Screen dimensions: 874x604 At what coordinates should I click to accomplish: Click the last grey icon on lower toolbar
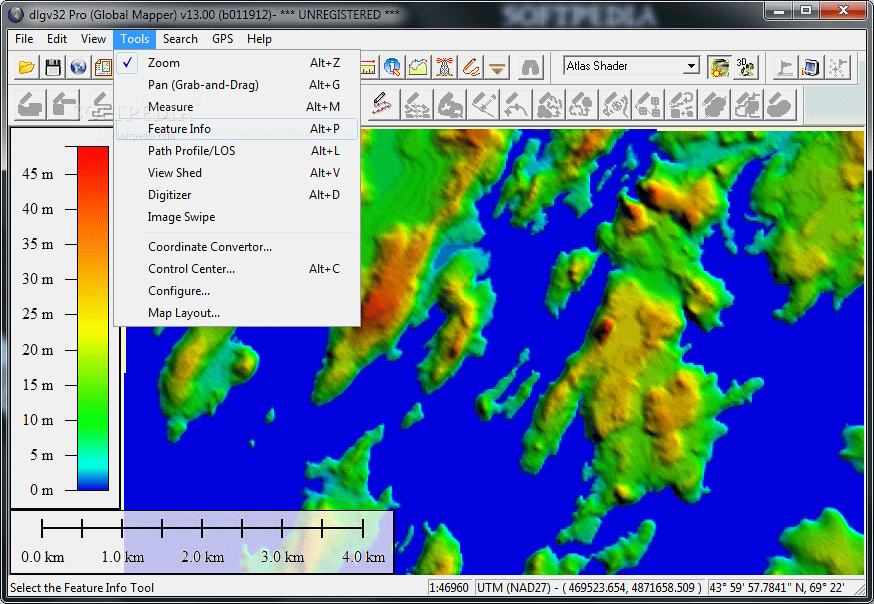[779, 104]
